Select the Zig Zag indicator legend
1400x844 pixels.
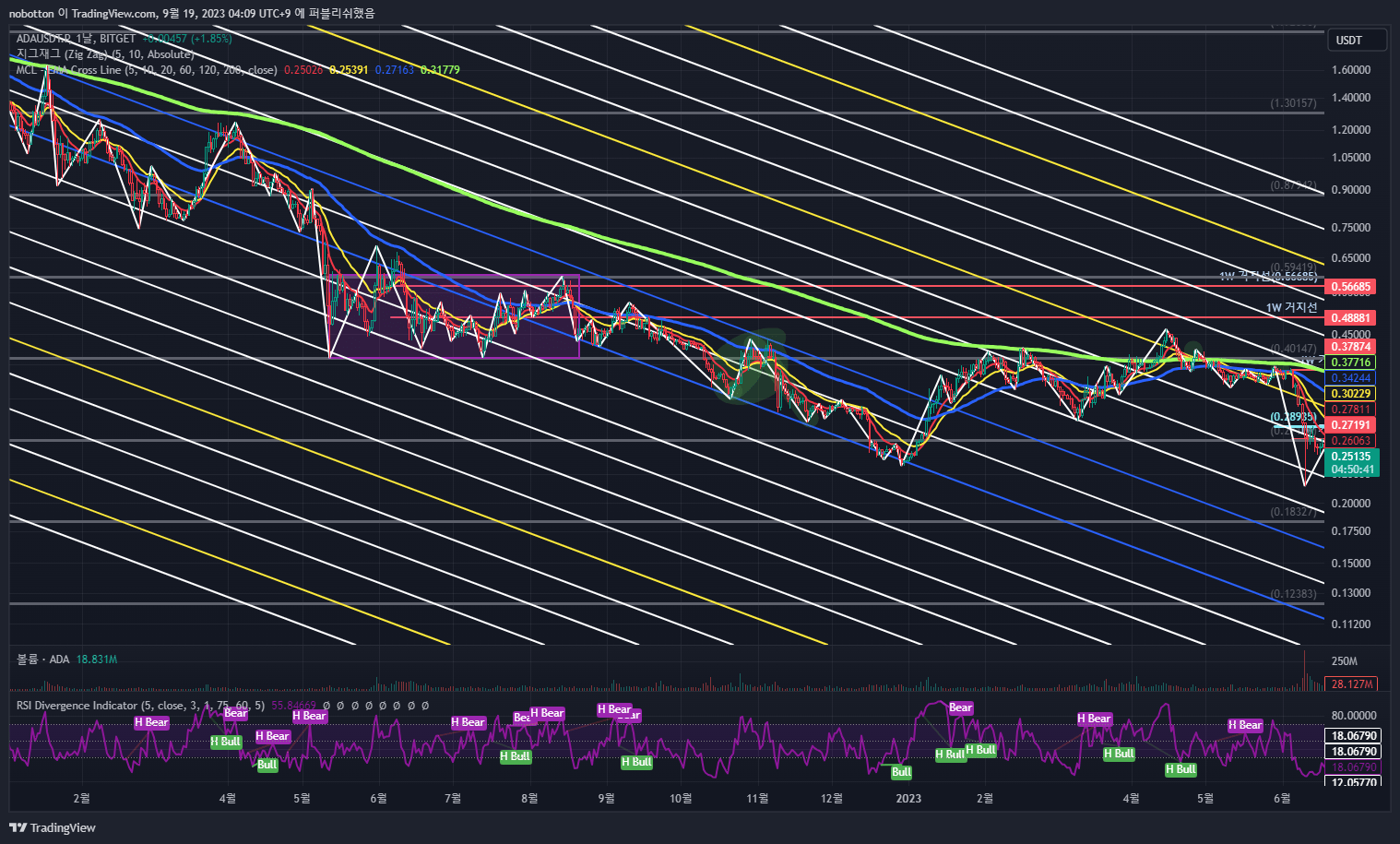click(105, 54)
